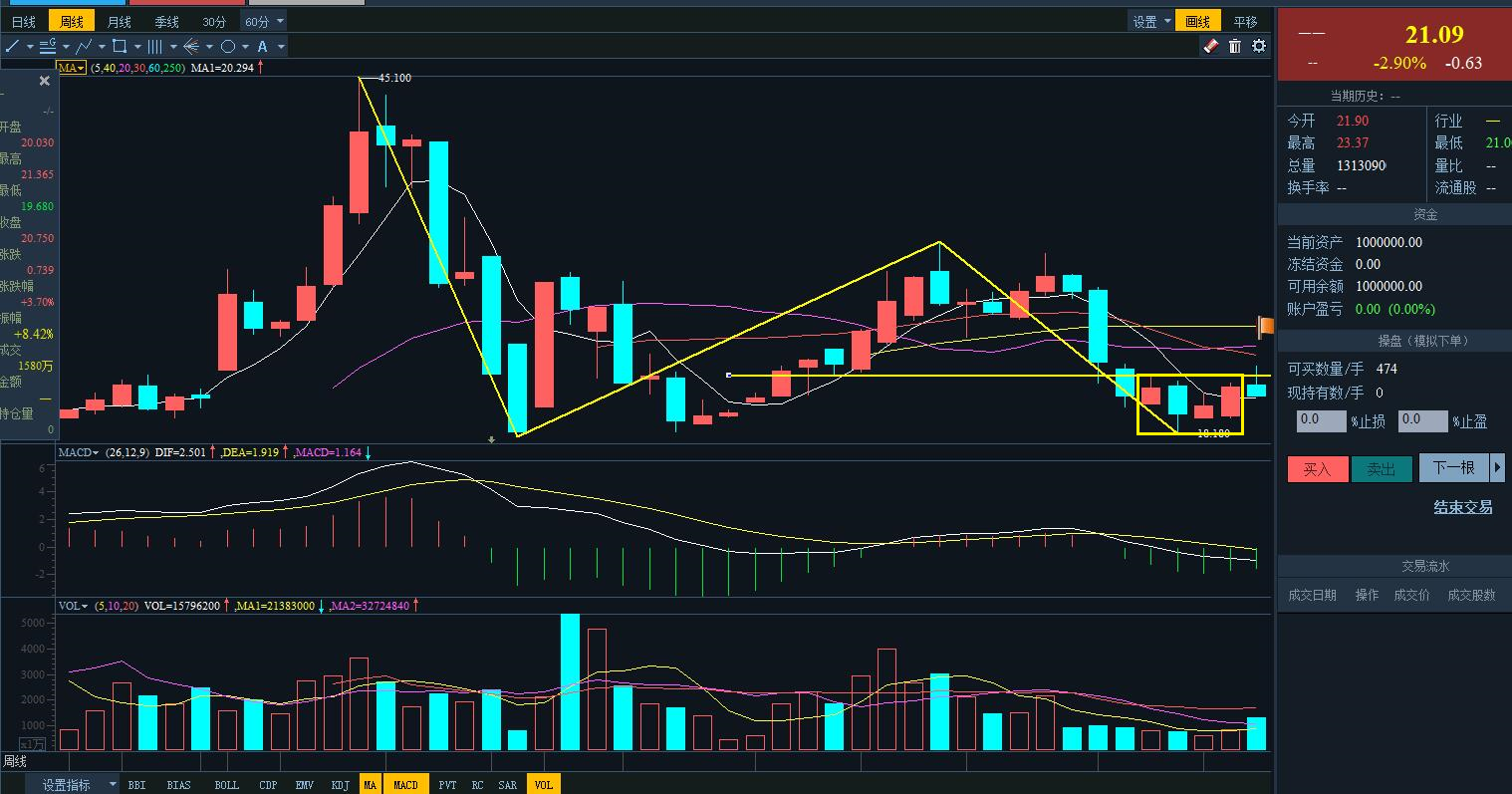Click the trash can to delete all drawings
The height and width of the screenshot is (794, 1512).
(1235, 46)
